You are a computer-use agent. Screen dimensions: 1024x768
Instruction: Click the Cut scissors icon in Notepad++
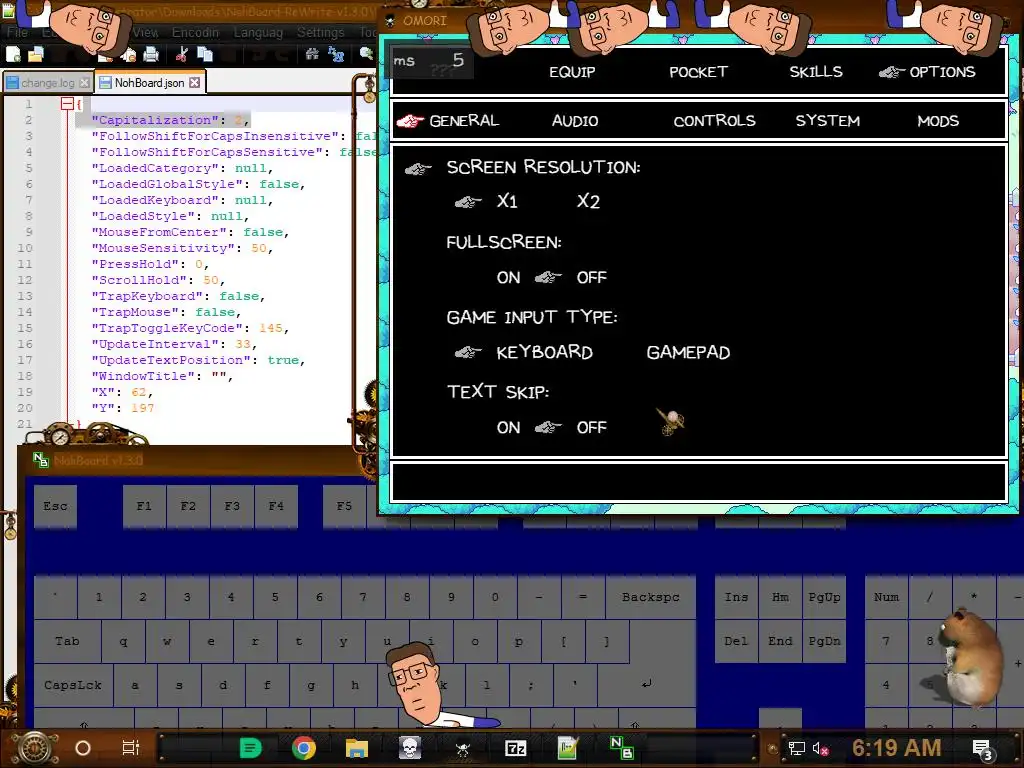coord(182,55)
